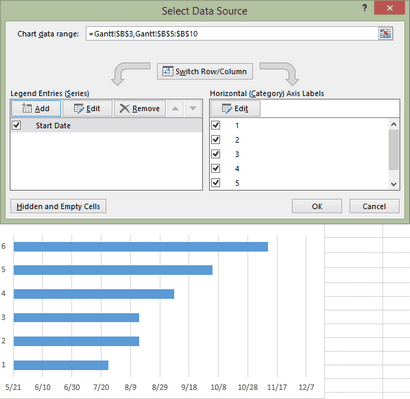Move series up with the up arrow

tap(175, 108)
